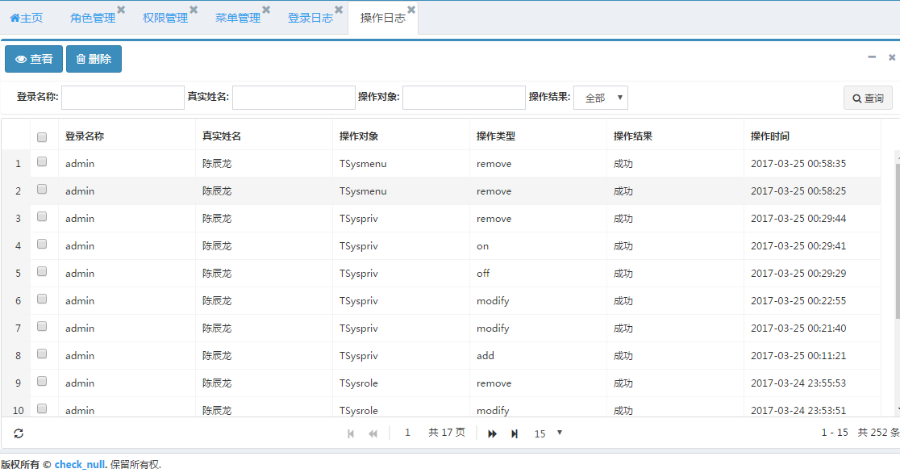
Task: Open the check_null link in the footer
Action: pyautogui.click(x=80, y=464)
